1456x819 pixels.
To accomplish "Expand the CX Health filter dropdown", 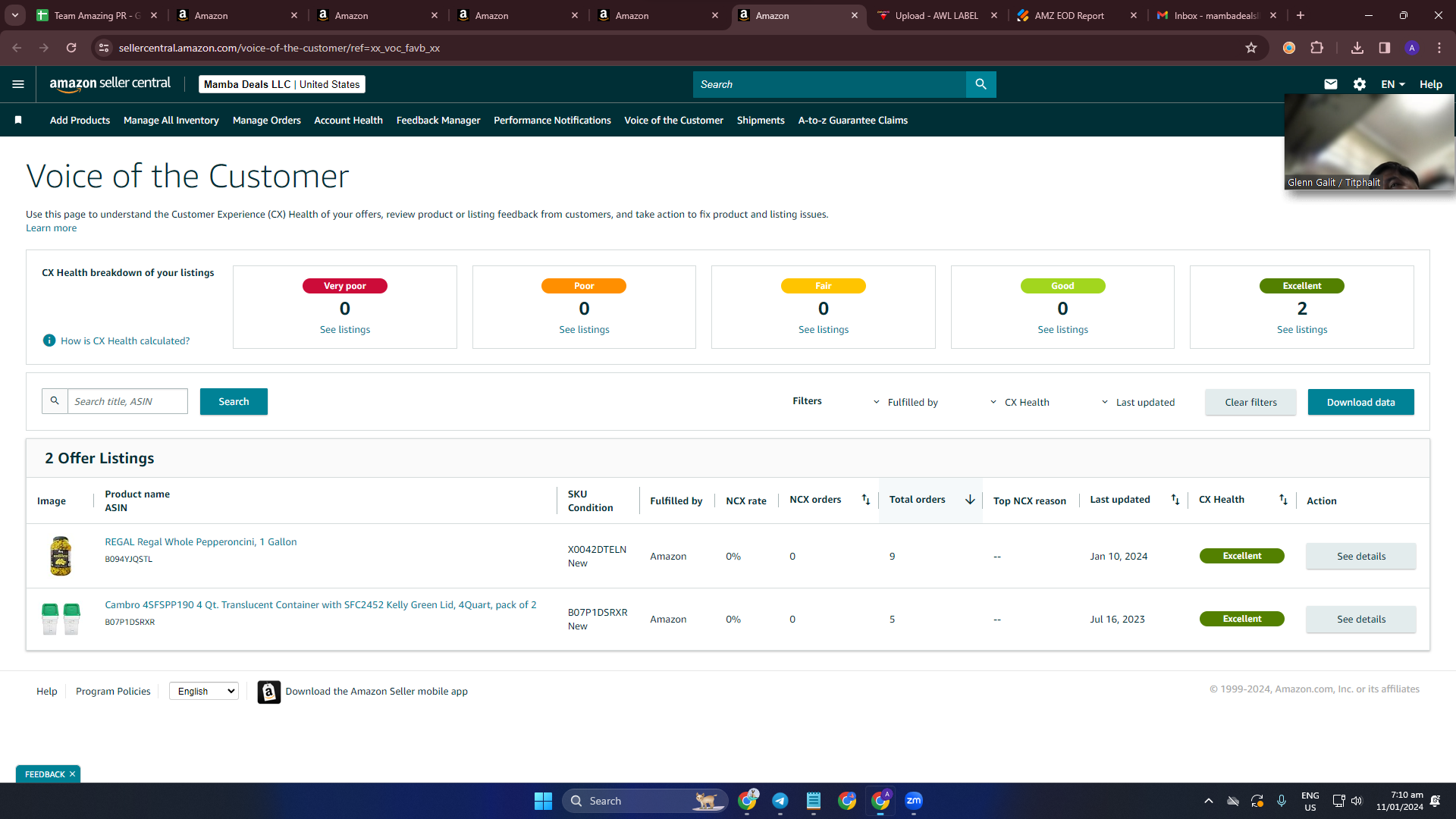I will click(x=1019, y=403).
